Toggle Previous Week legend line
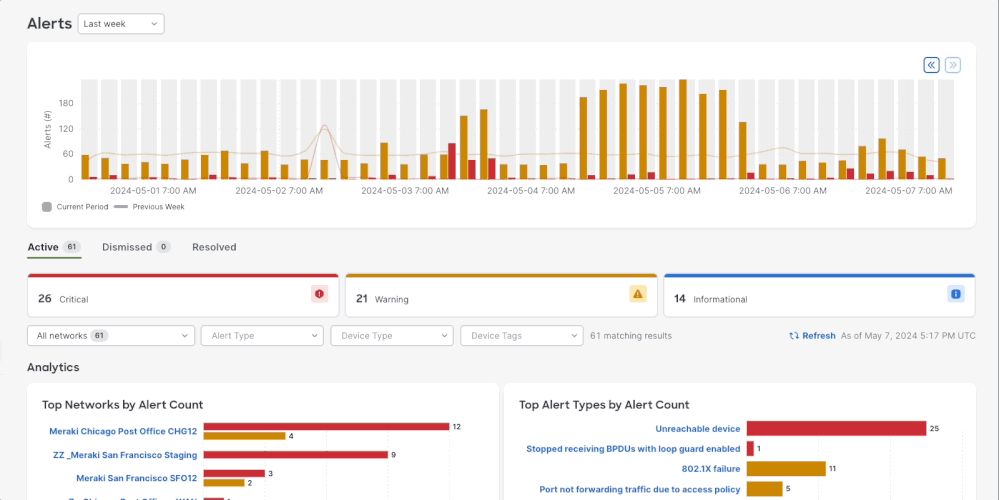 121,207
